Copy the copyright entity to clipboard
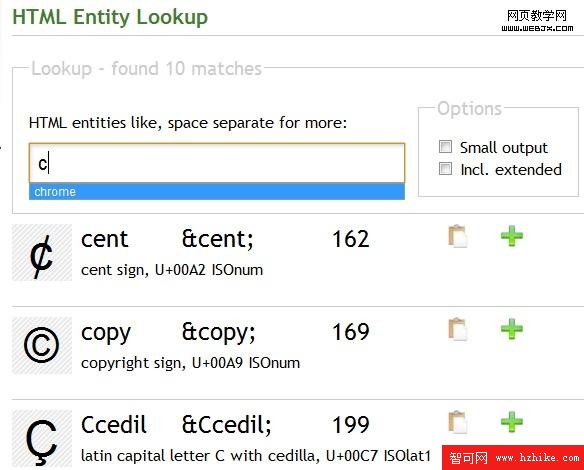Viewport: 584px width, 470px height. [x=458, y=329]
